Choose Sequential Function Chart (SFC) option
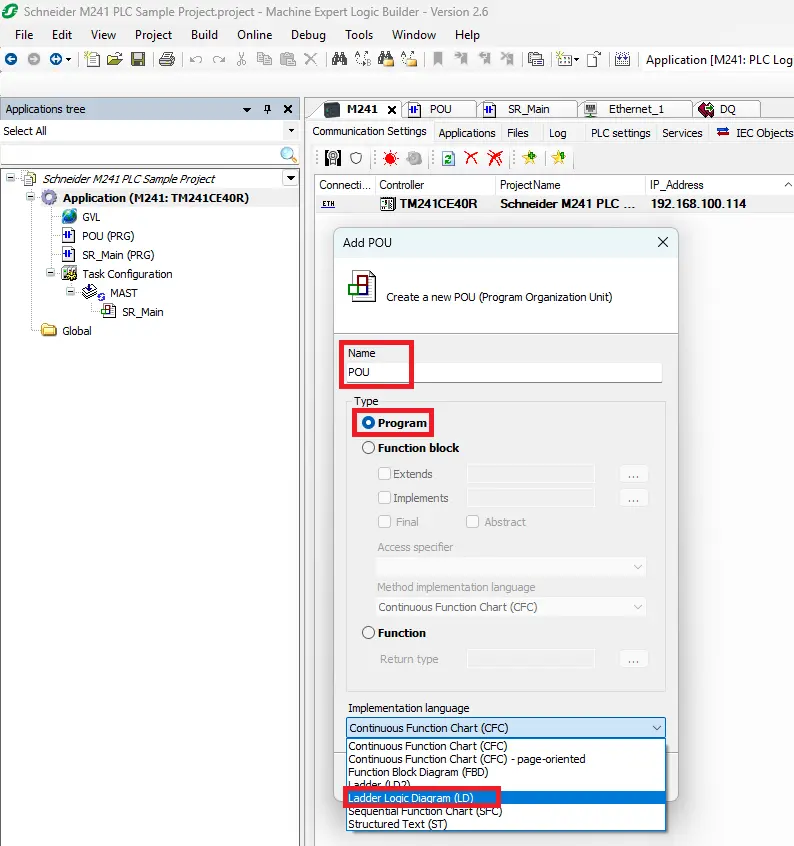The width and height of the screenshot is (794, 846). pos(505,811)
